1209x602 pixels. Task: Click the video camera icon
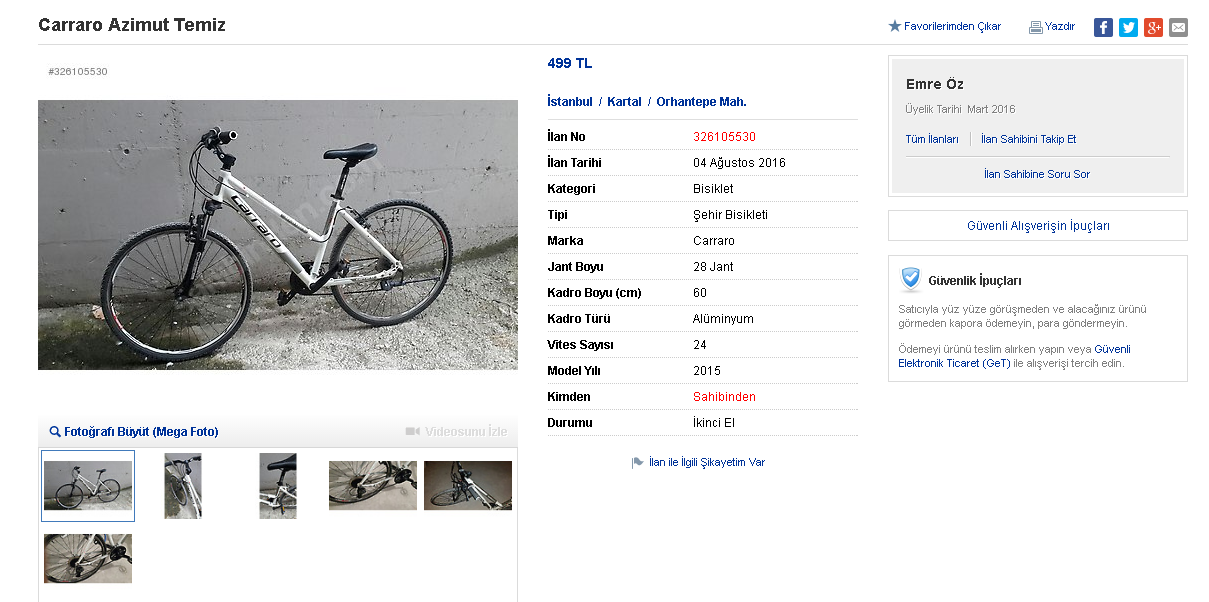[413, 432]
